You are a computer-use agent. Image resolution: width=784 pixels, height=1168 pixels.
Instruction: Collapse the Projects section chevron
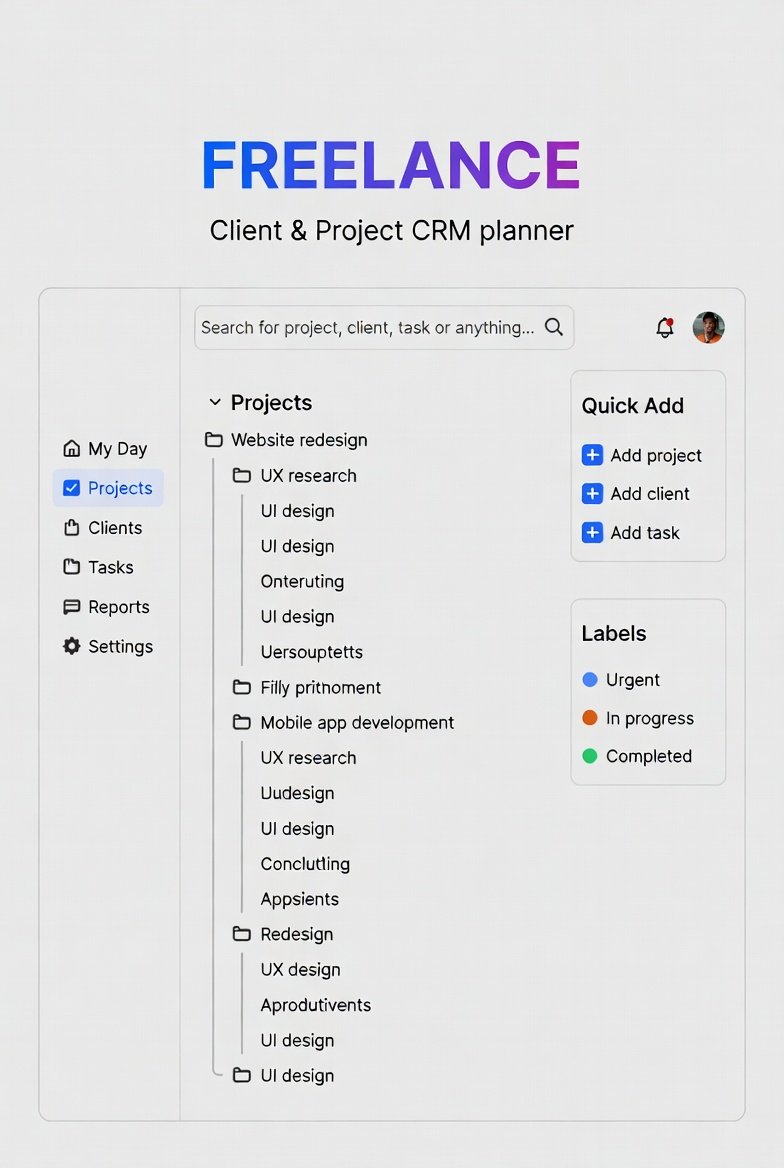click(x=214, y=402)
